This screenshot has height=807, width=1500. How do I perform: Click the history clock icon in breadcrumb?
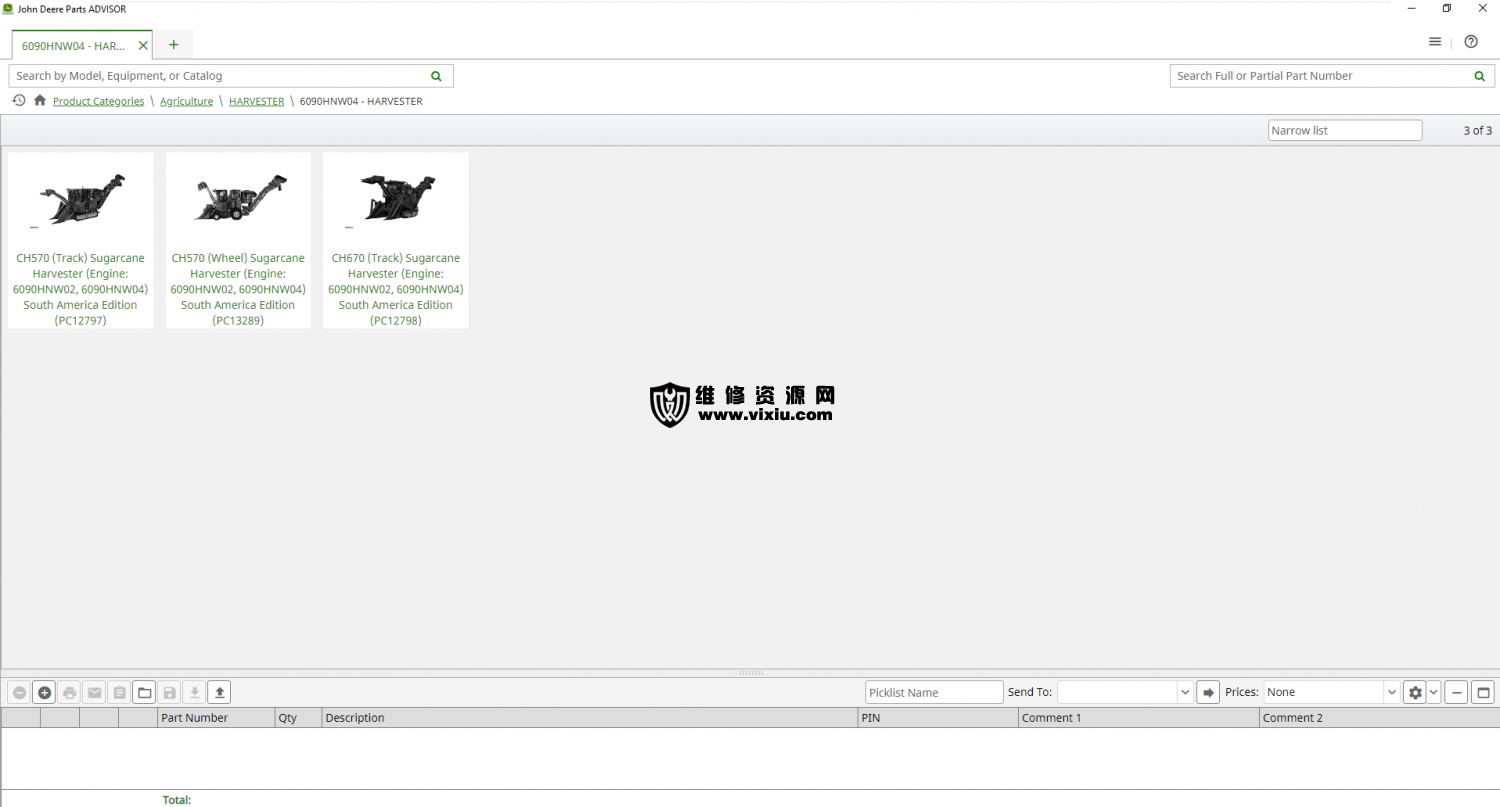19,100
